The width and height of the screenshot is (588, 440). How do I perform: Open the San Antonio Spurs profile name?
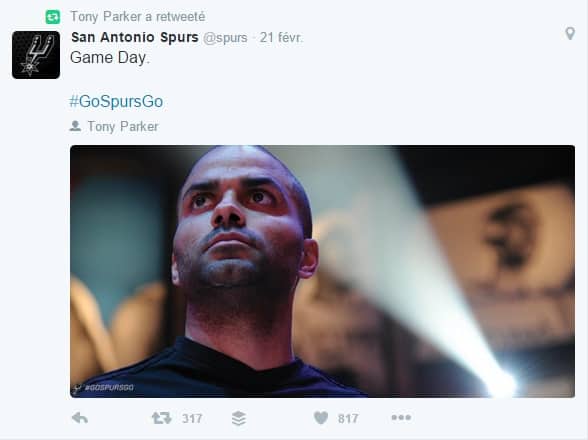click(x=135, y=37)
